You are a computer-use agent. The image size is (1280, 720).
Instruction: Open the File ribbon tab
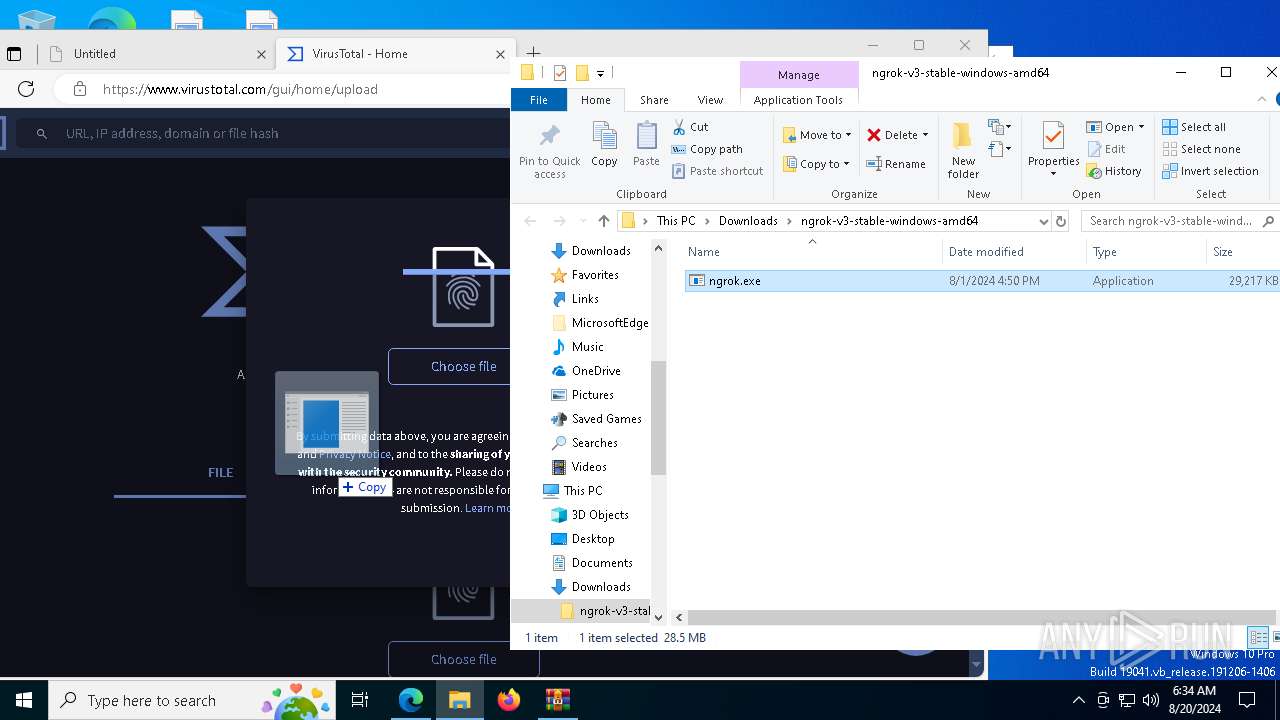(x=538, y=100)
